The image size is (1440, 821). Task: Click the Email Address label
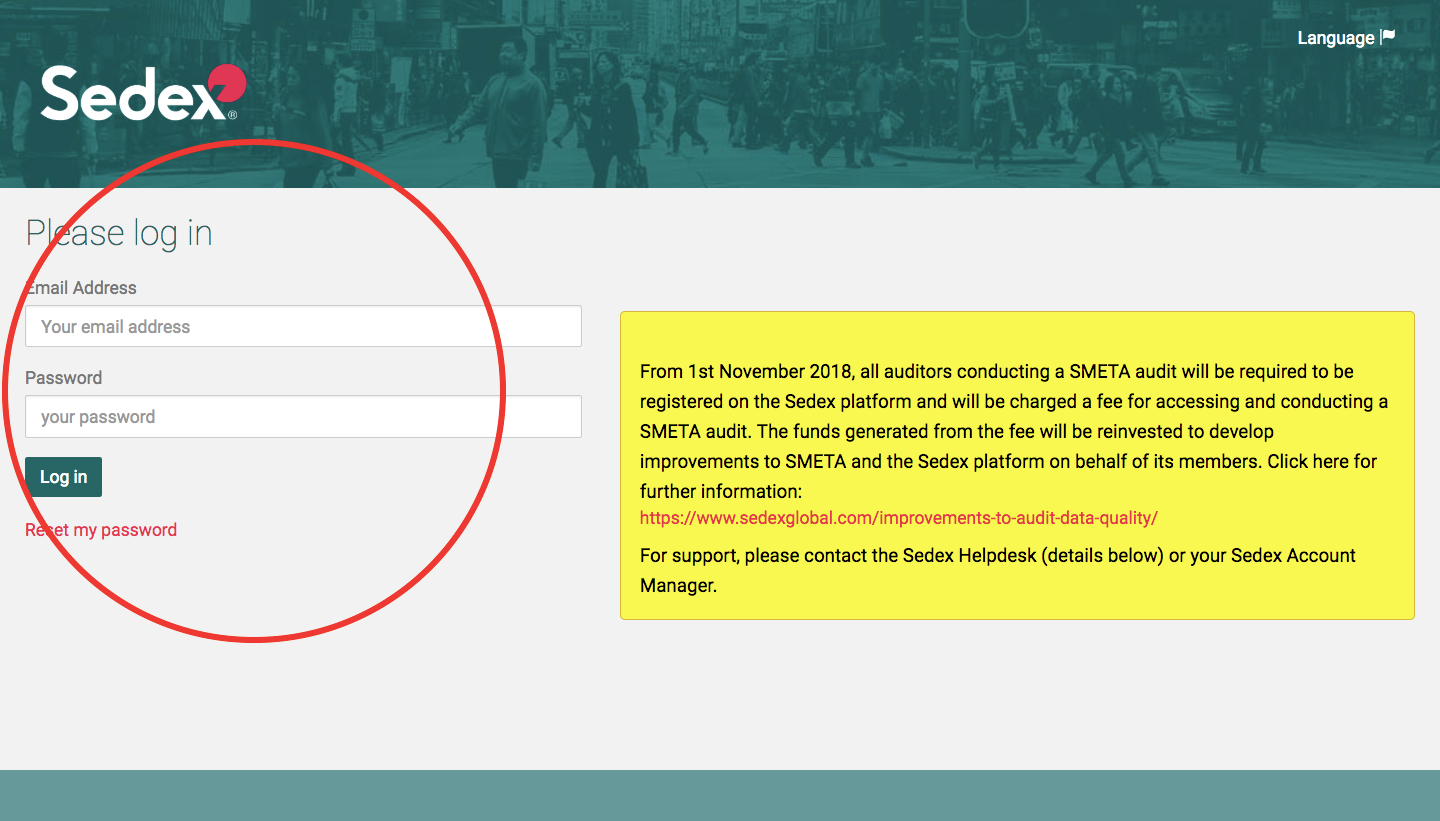tap(81, 288)
